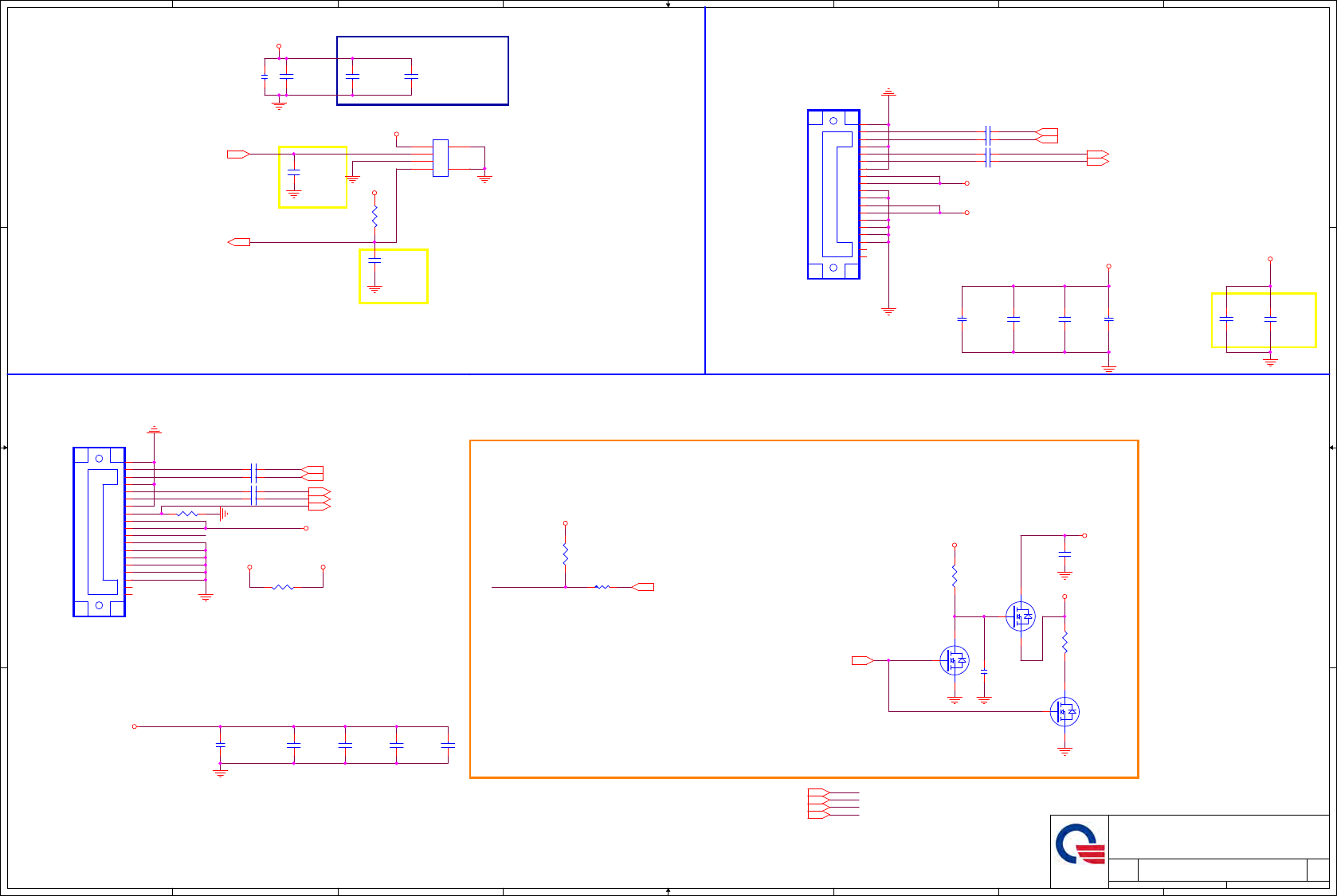Select resistor directly above the leftmost MOSFET
The height and width of the screenshot is (896, 1337).
(x=955, y=577)
